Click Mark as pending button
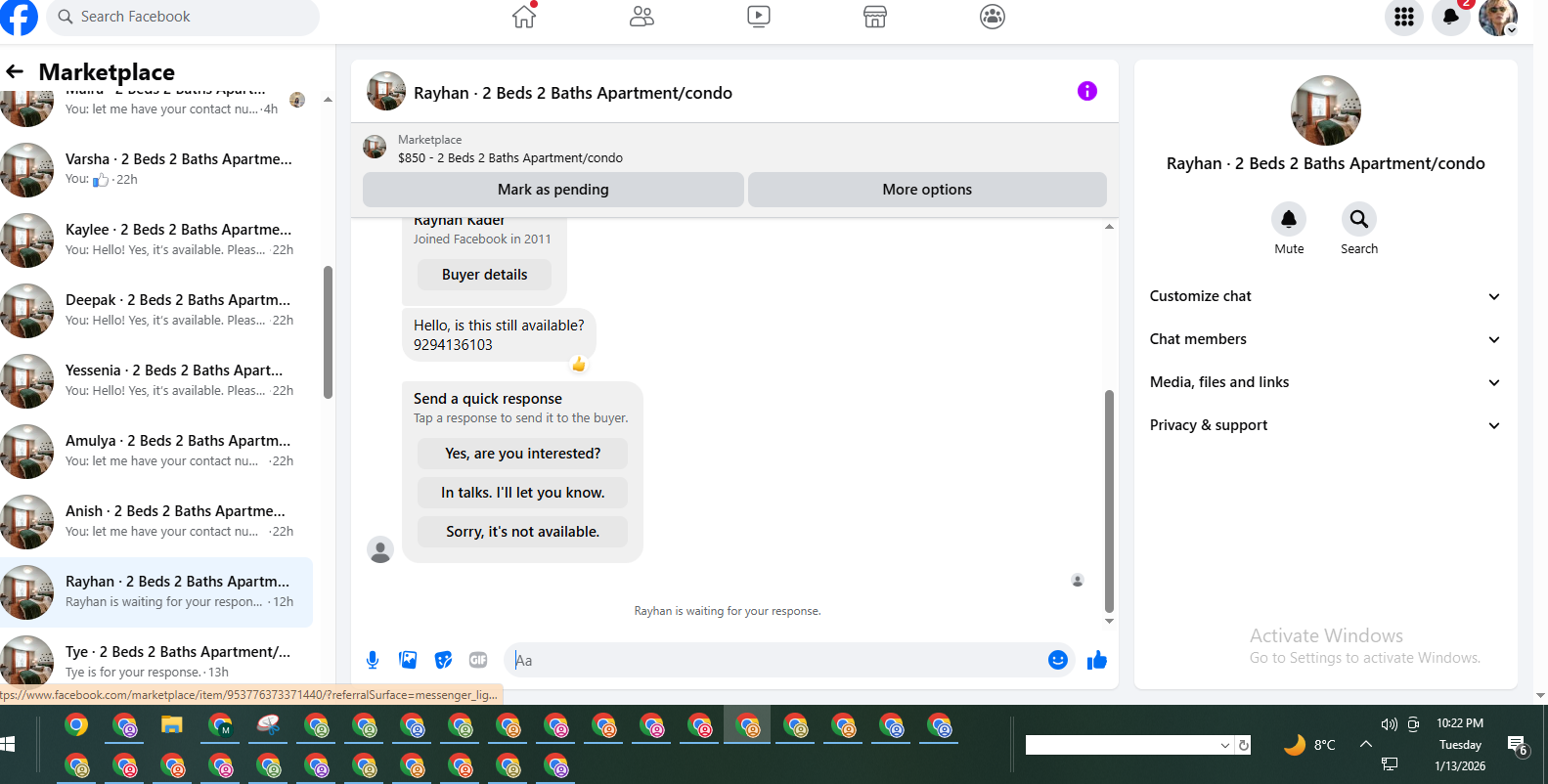 coord(553,190)
